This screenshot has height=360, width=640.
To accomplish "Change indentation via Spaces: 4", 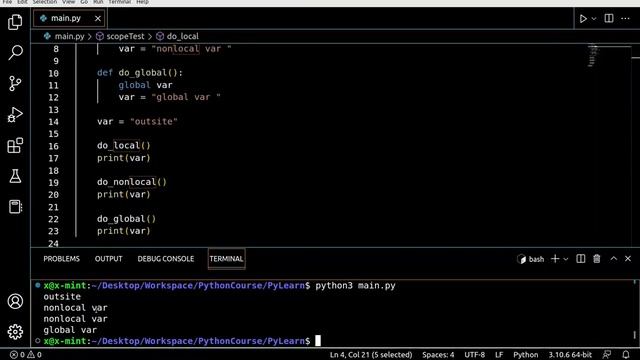I will 438,355.
